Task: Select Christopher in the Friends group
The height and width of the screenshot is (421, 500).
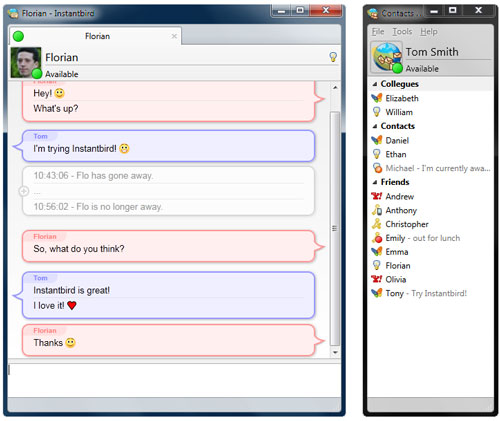Action: click(430, 224)
